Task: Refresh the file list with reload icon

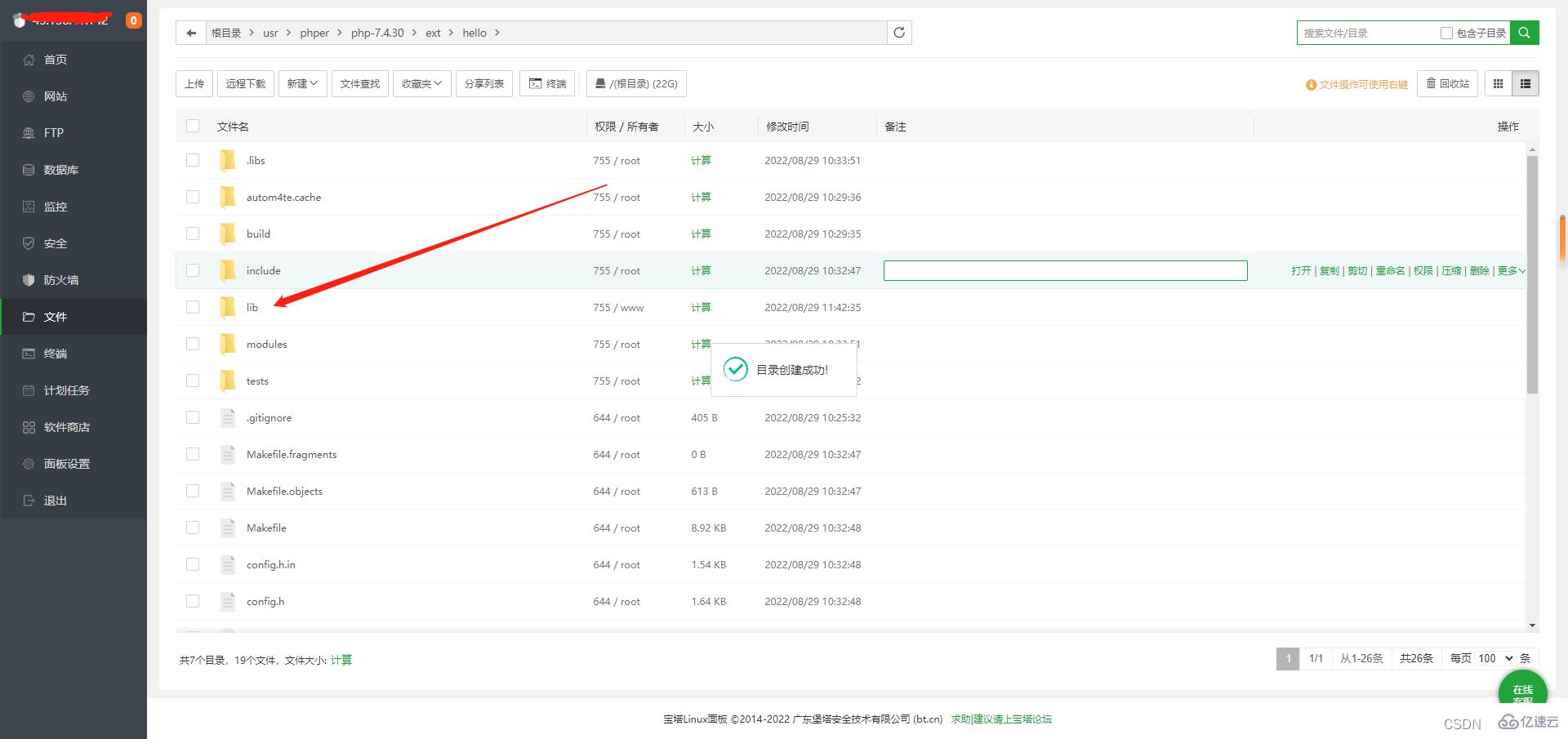Action: [899, 33]
